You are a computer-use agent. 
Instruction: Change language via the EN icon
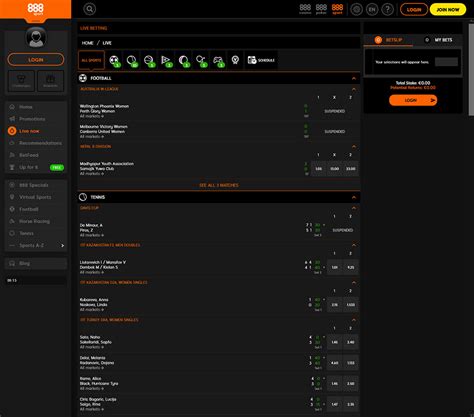[x=372, y=9]
